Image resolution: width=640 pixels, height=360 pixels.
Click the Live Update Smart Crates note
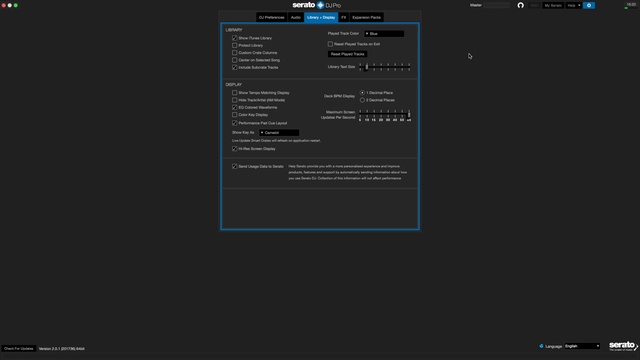(276, 140)
